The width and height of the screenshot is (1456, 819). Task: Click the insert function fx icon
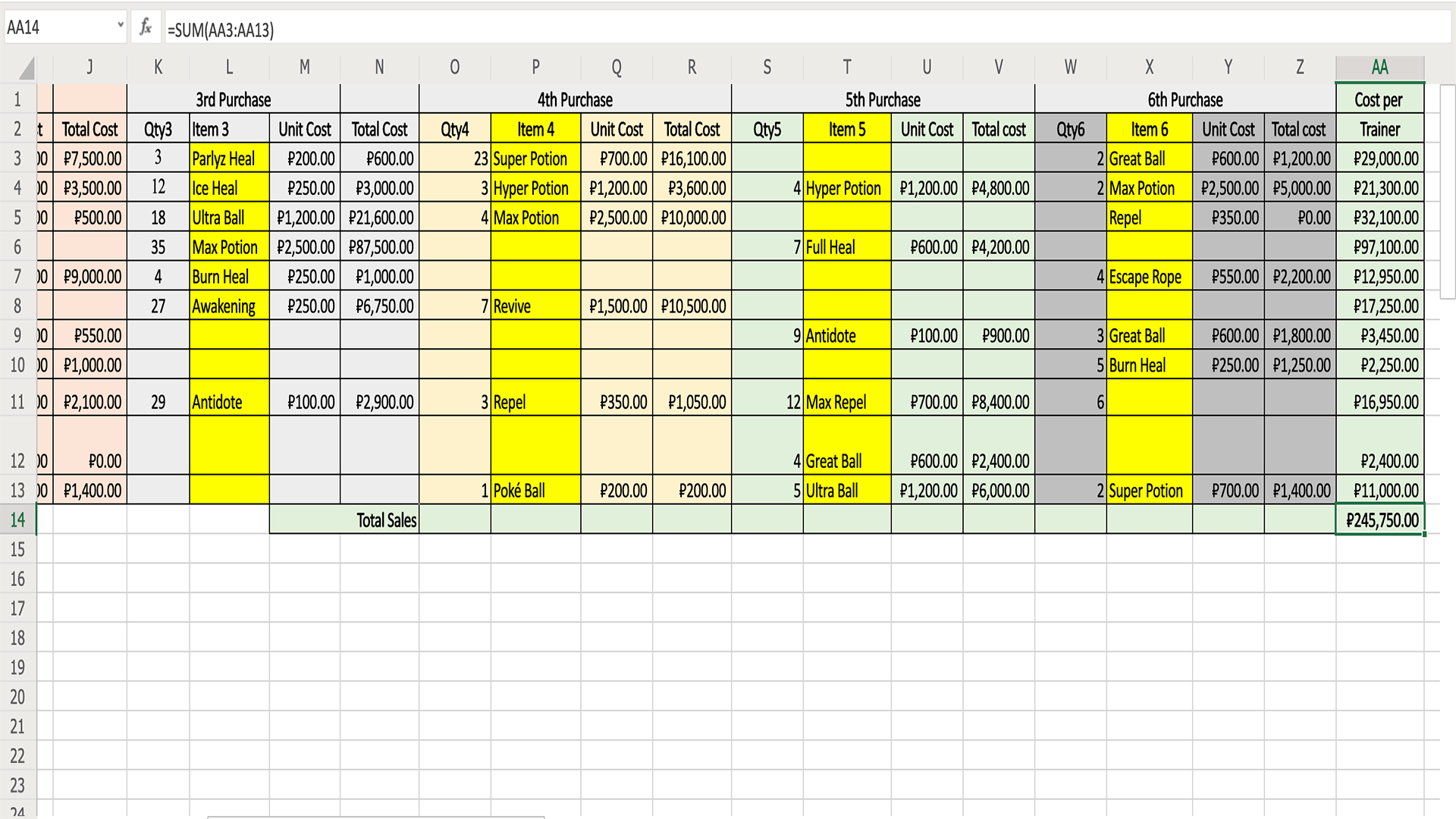[146, 28]
